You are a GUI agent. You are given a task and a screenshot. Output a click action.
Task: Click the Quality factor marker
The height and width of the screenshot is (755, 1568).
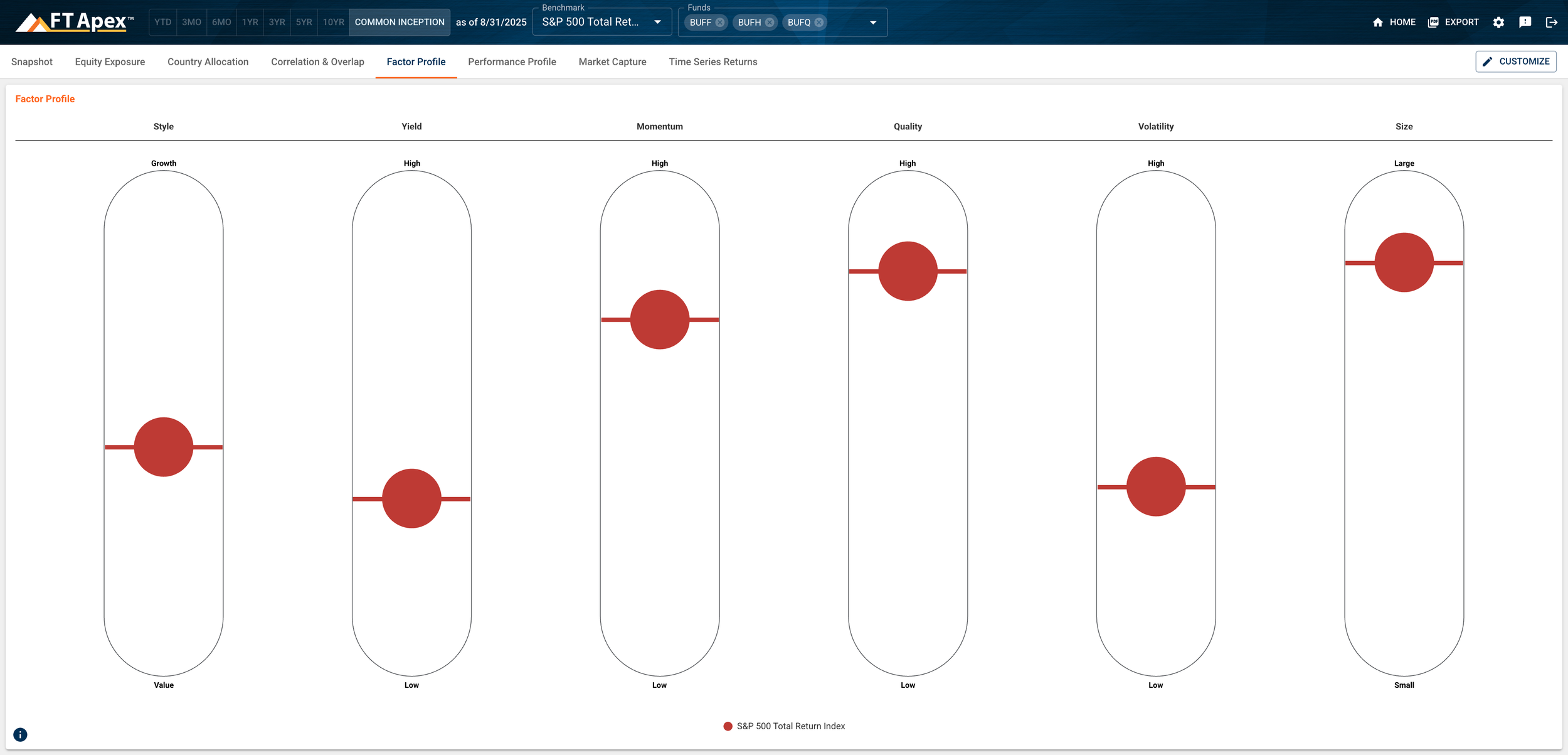(x=907, y=270)
